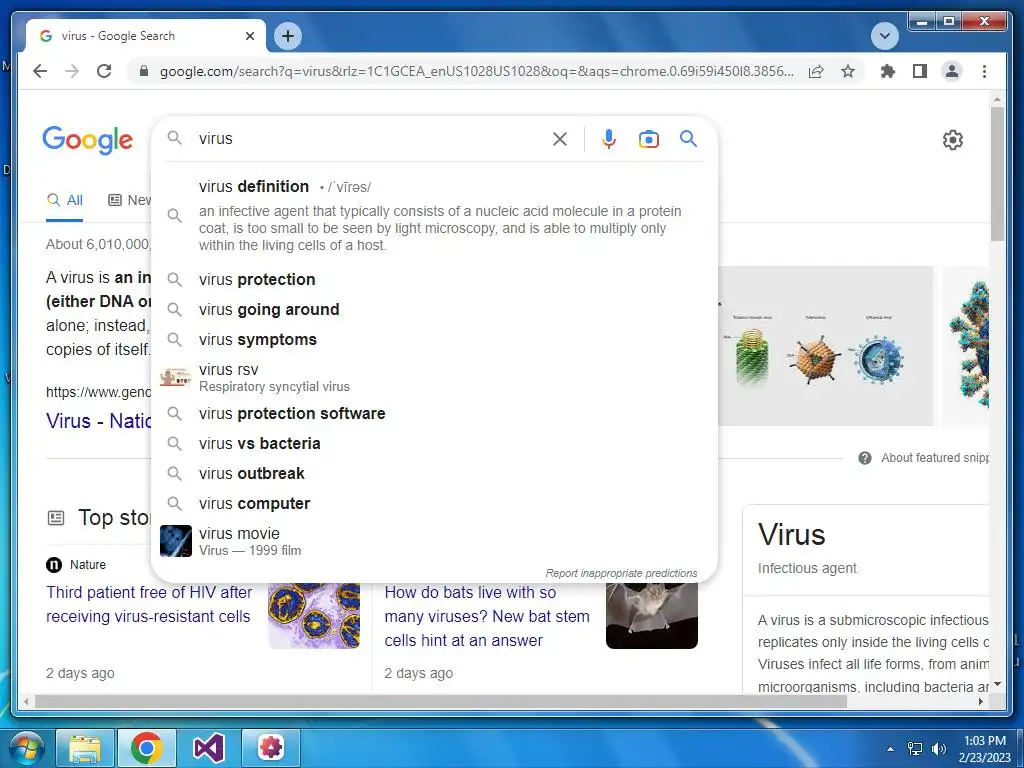Click the volume speaker tray icon

(938, 749)
